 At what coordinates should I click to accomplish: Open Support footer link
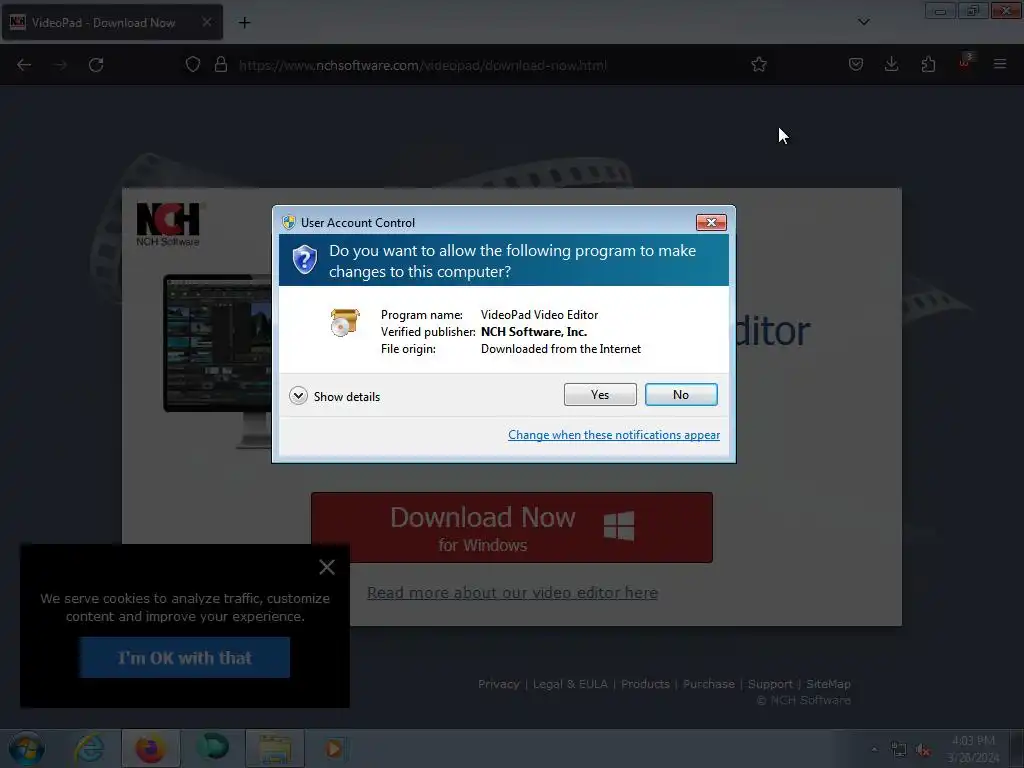770,684
